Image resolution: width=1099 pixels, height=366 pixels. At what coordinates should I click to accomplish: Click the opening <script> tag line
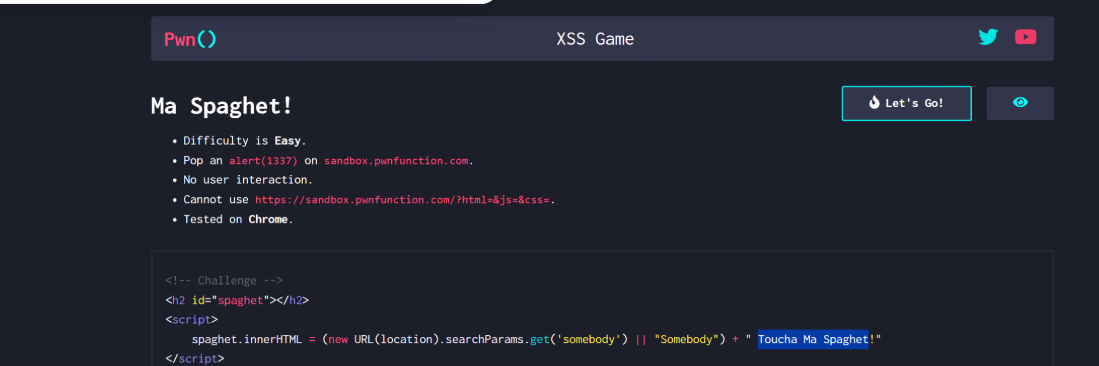pos(191,320)
